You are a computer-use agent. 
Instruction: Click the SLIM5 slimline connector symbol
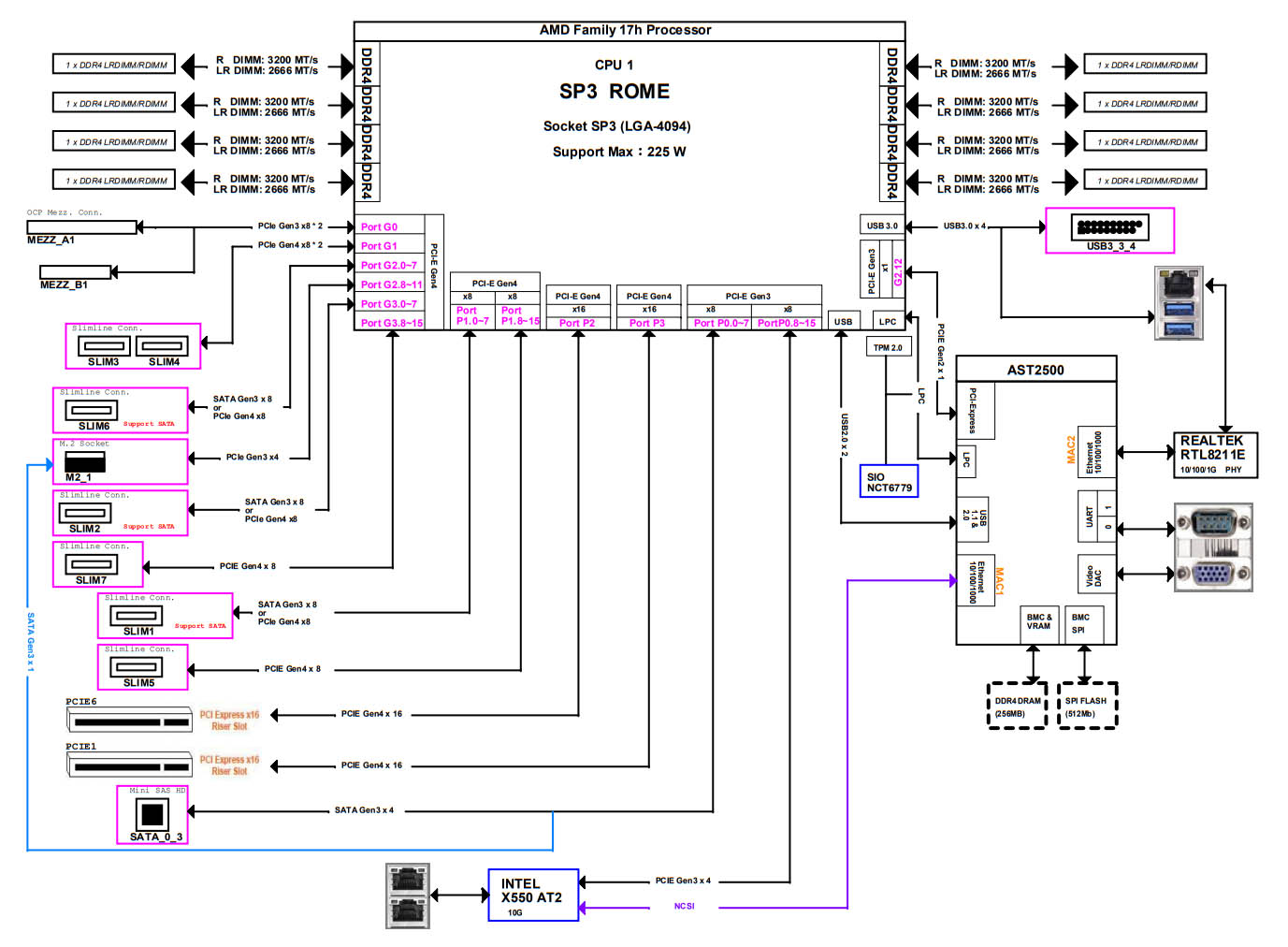coord(137,667)
